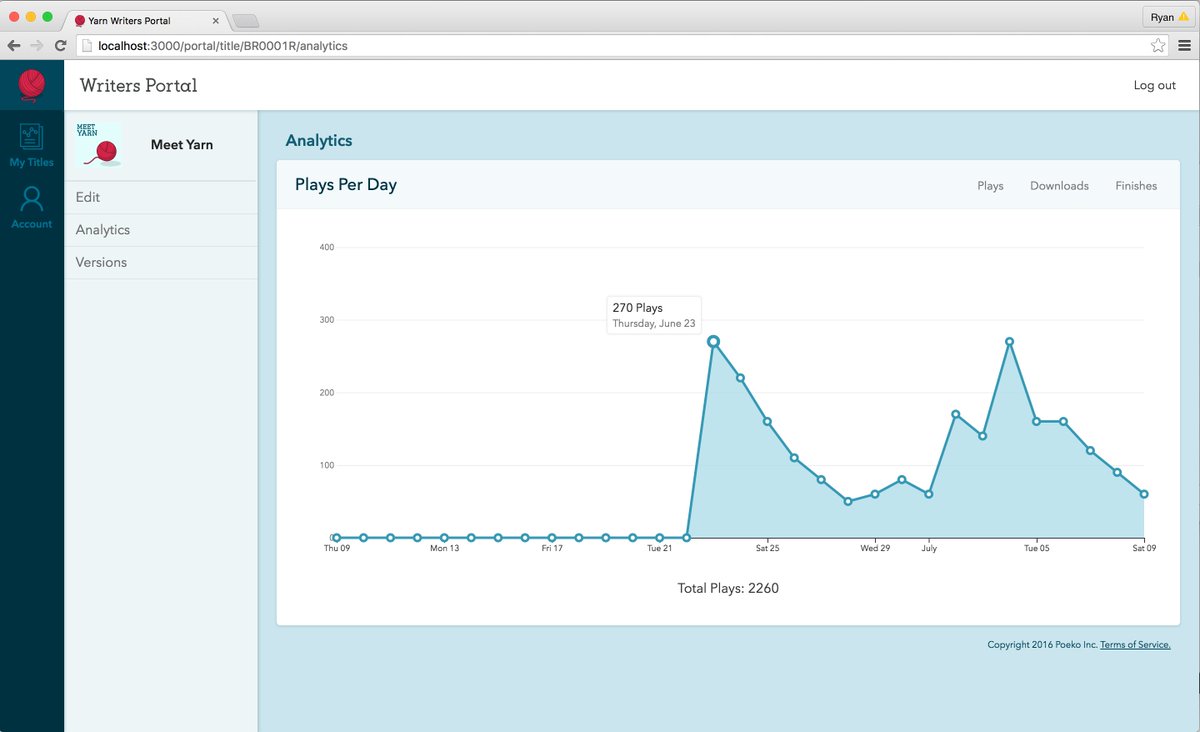Click the Tue 21 axis label
Image resolution: width=1200 pixels, height=732 pixels.
point(660,548)
